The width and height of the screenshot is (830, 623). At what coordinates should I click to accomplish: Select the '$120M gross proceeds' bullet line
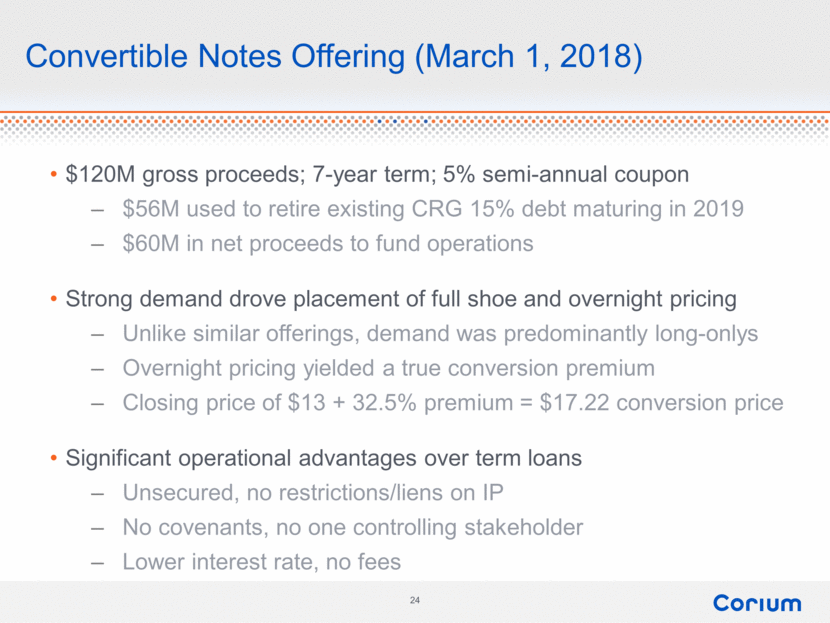pyautogui.click(x=376, y=175)
